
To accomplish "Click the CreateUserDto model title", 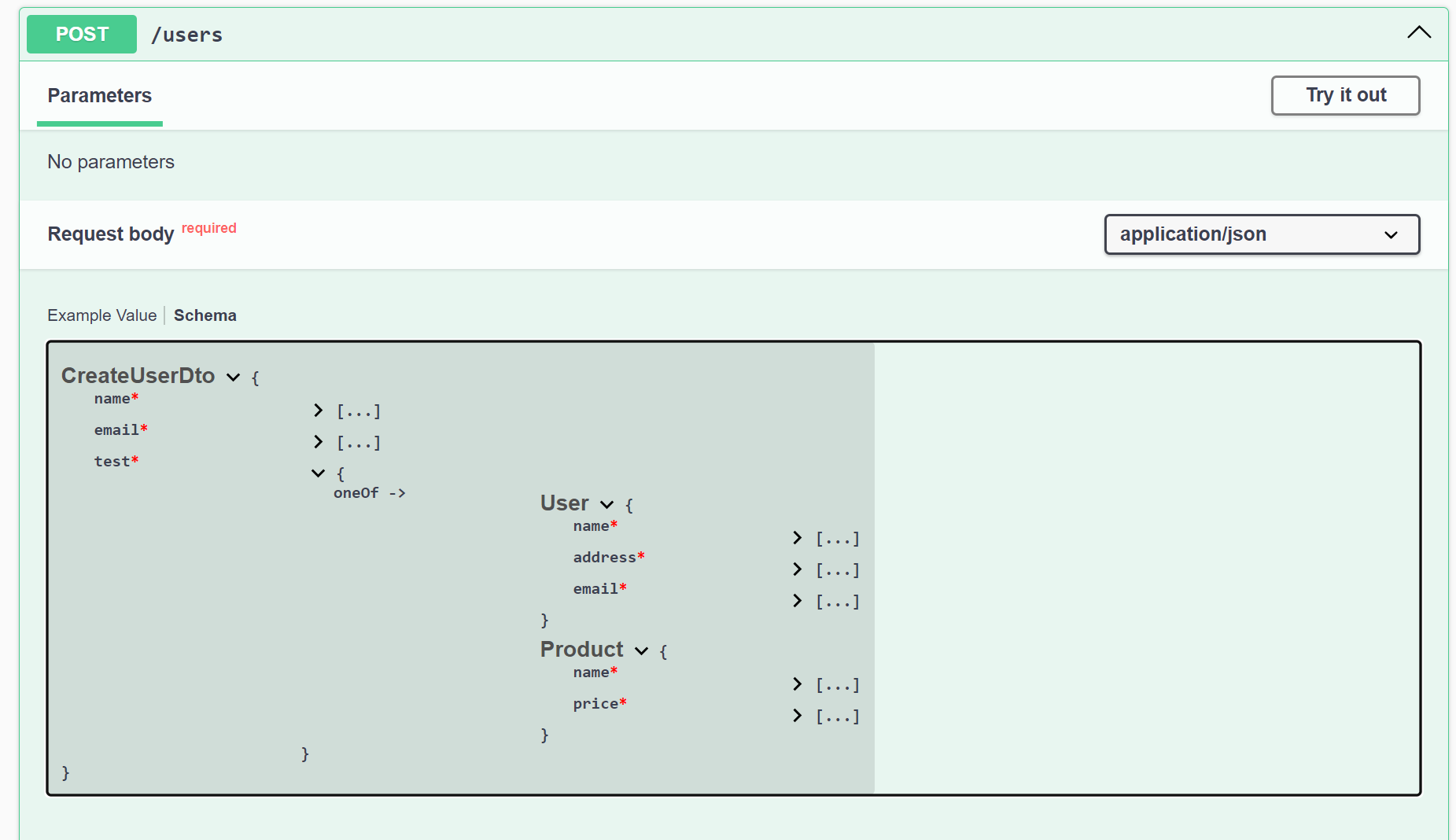I will tap(138, 376).
